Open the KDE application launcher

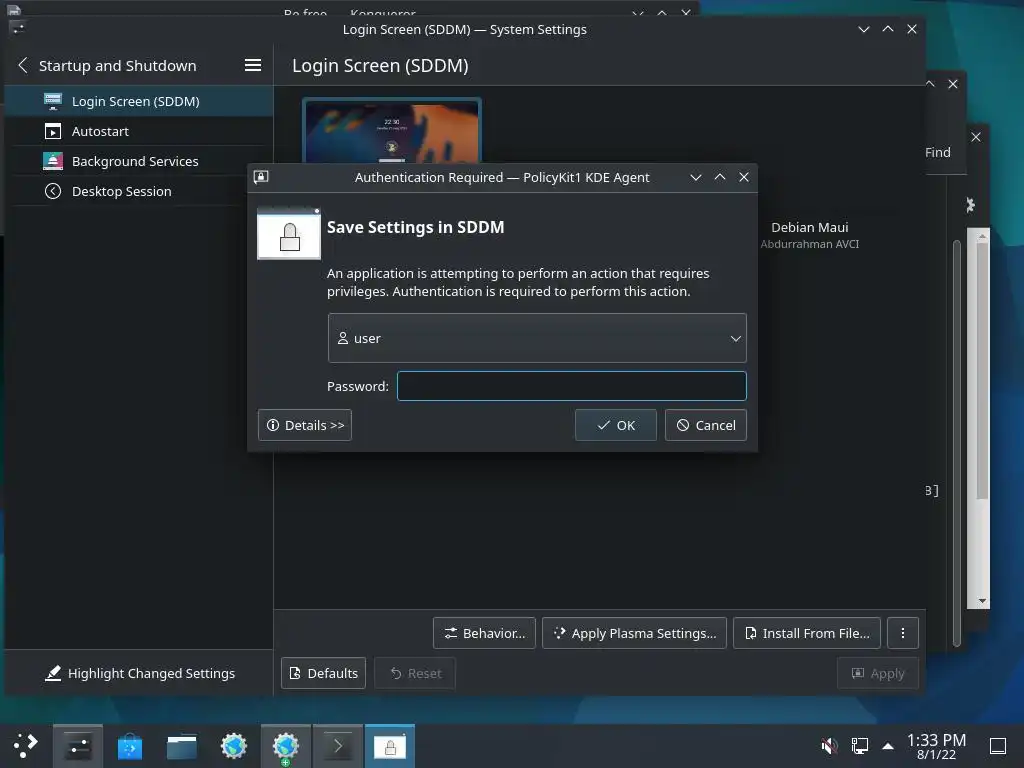click(25, 746)
